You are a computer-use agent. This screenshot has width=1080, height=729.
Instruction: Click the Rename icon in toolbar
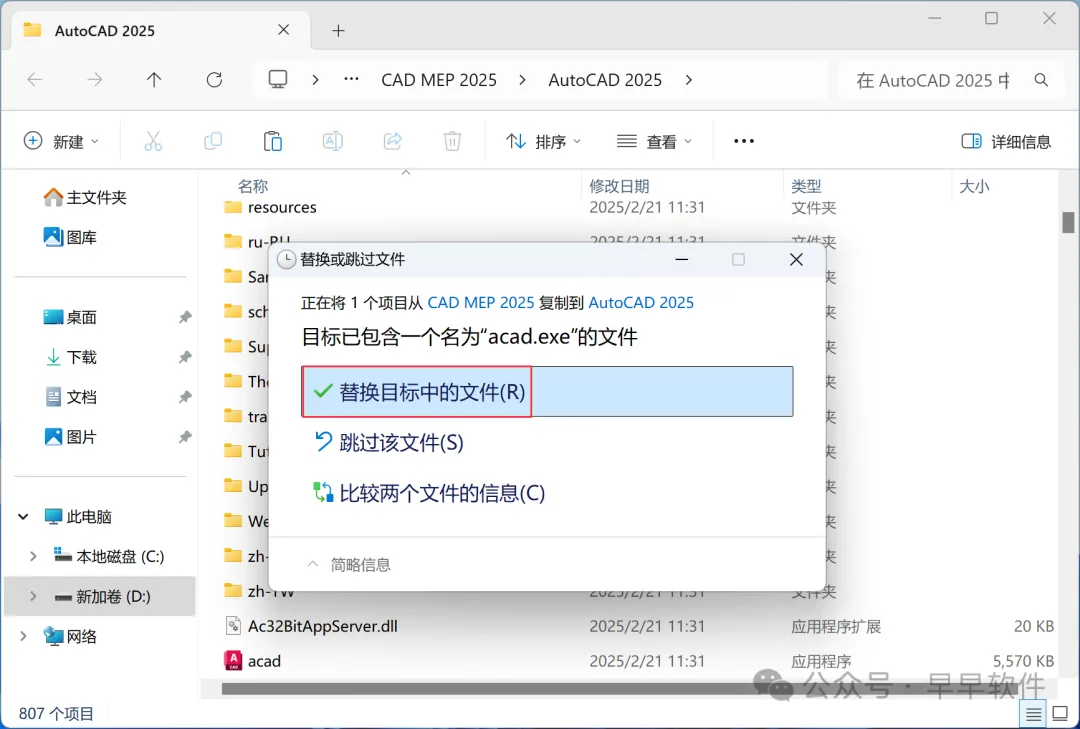pyautogui.click(x=333, y=141)
